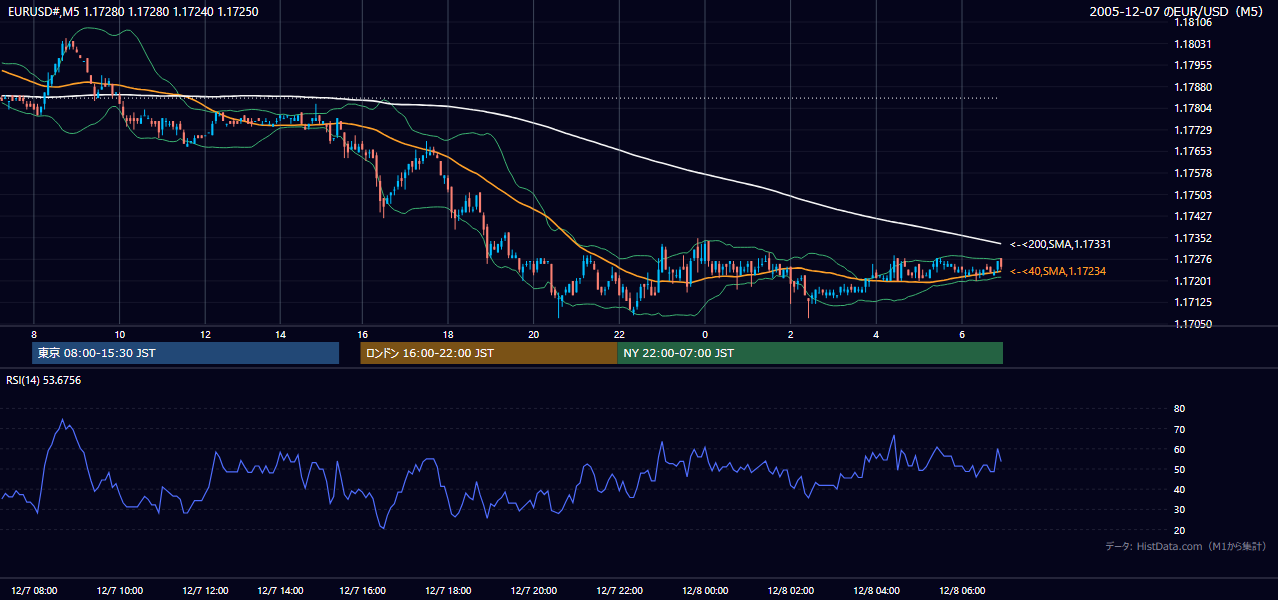Image resolution: width=1278 pixels, height=600 pixels.
Task: Click price axis value 1.17804
Action: 1192,108
